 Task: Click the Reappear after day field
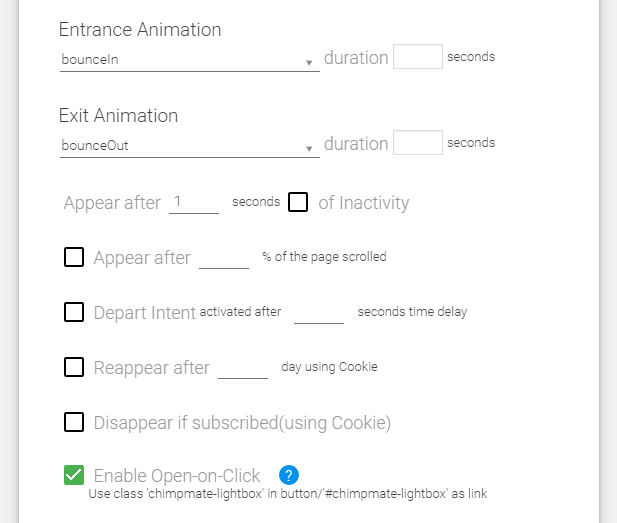(243, 368)
